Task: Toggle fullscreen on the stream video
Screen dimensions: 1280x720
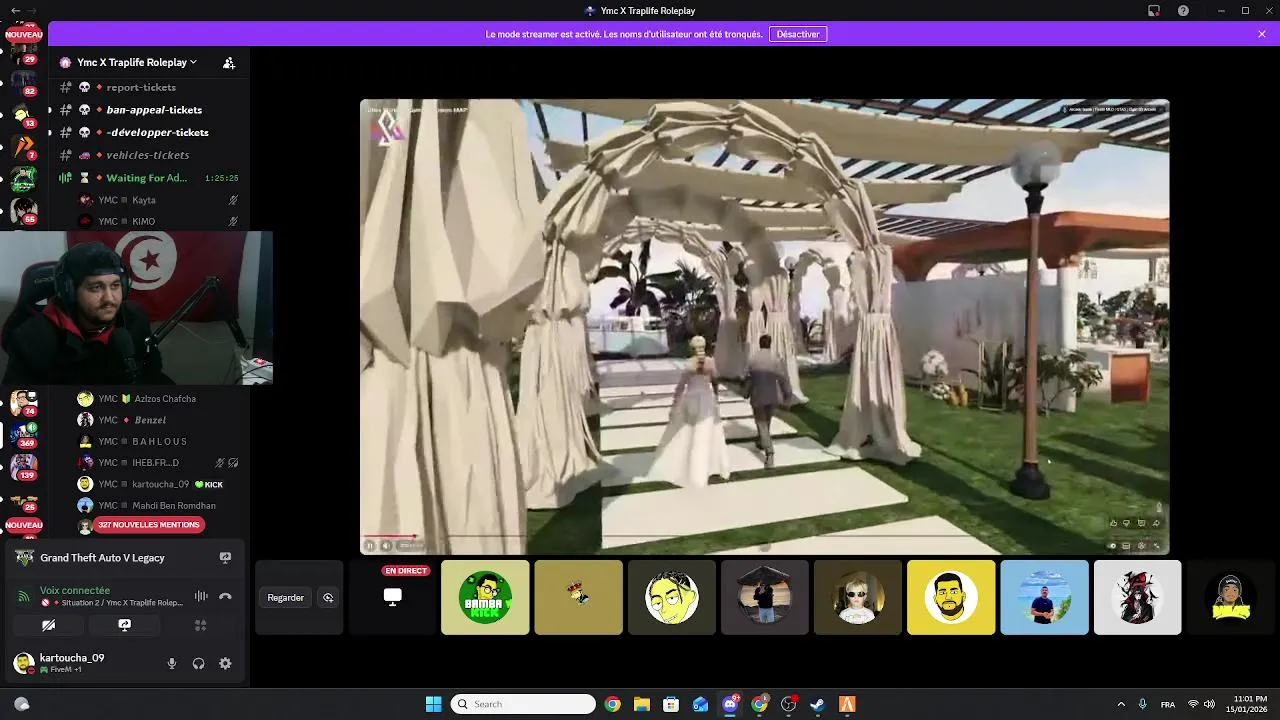Action: coord(1157,546)
